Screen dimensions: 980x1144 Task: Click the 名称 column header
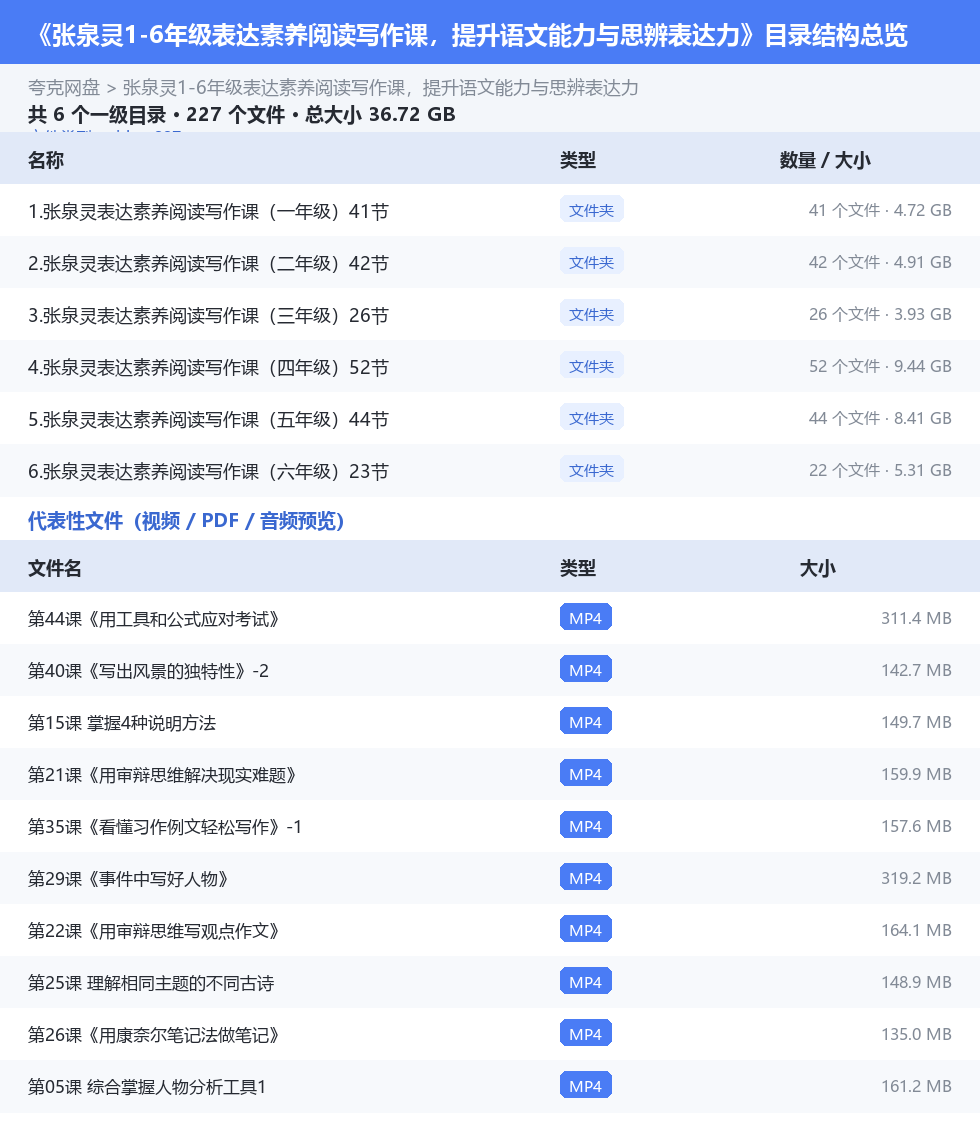pos(46,161)
